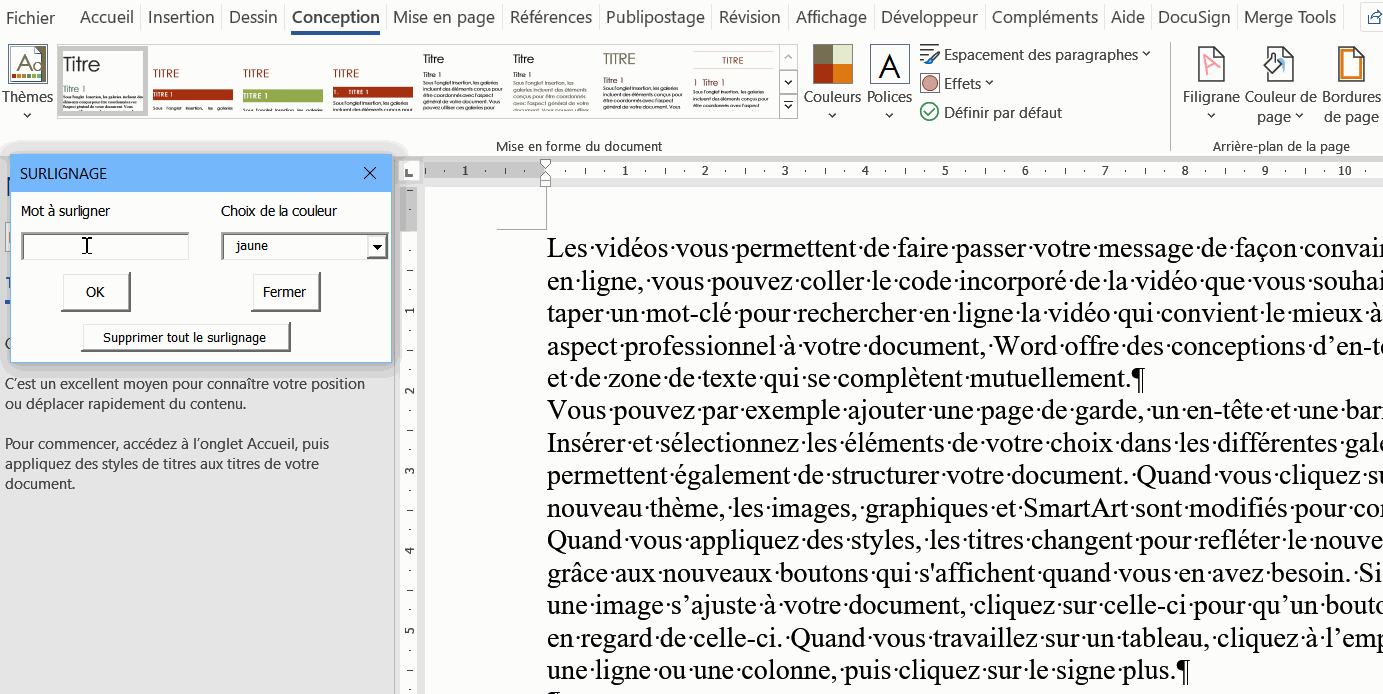Open Couleur de page icon
The height and width of the screenshot is (694, 1383).
[x=1279, y=65]
